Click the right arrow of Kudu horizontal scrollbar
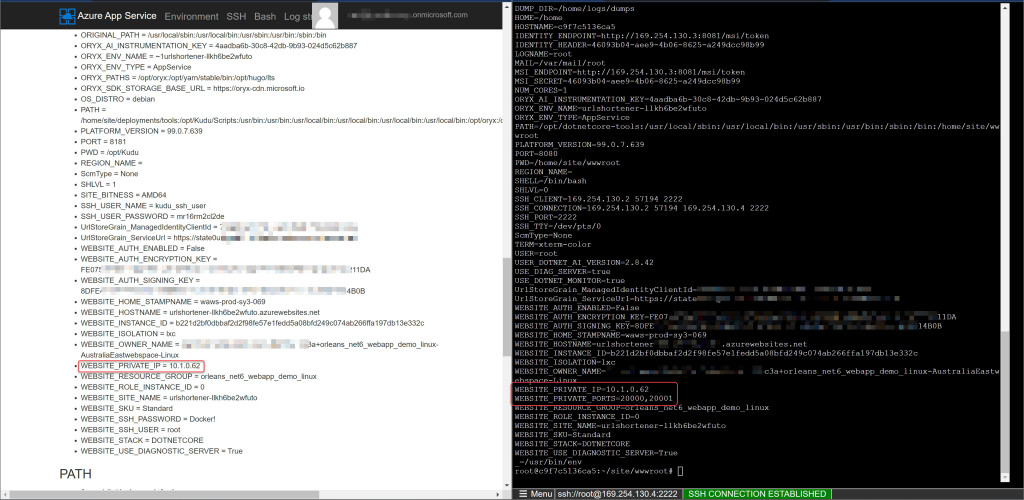 coord(498,493)
